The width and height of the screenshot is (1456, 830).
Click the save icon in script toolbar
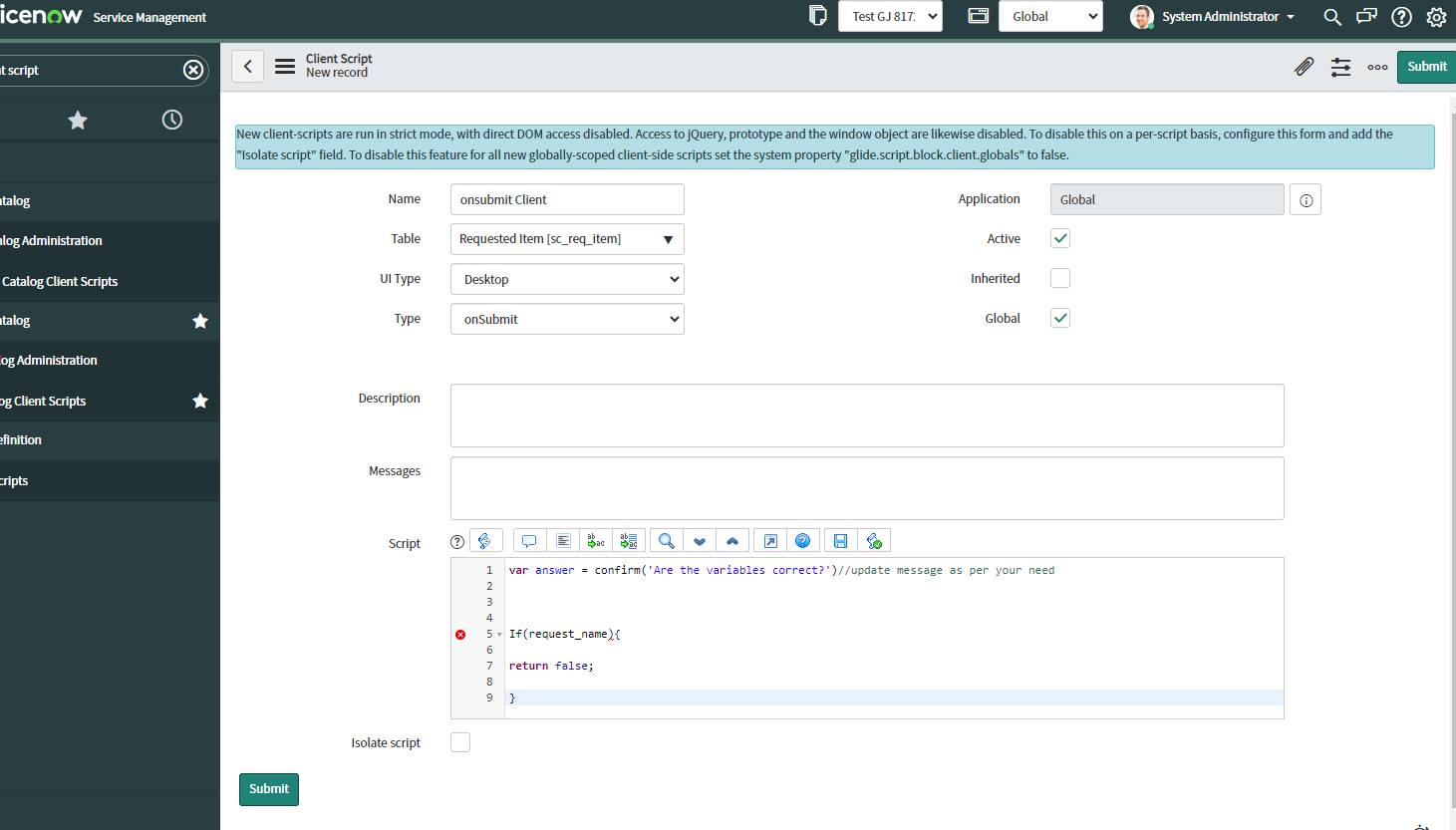click(x=840, y=541)
